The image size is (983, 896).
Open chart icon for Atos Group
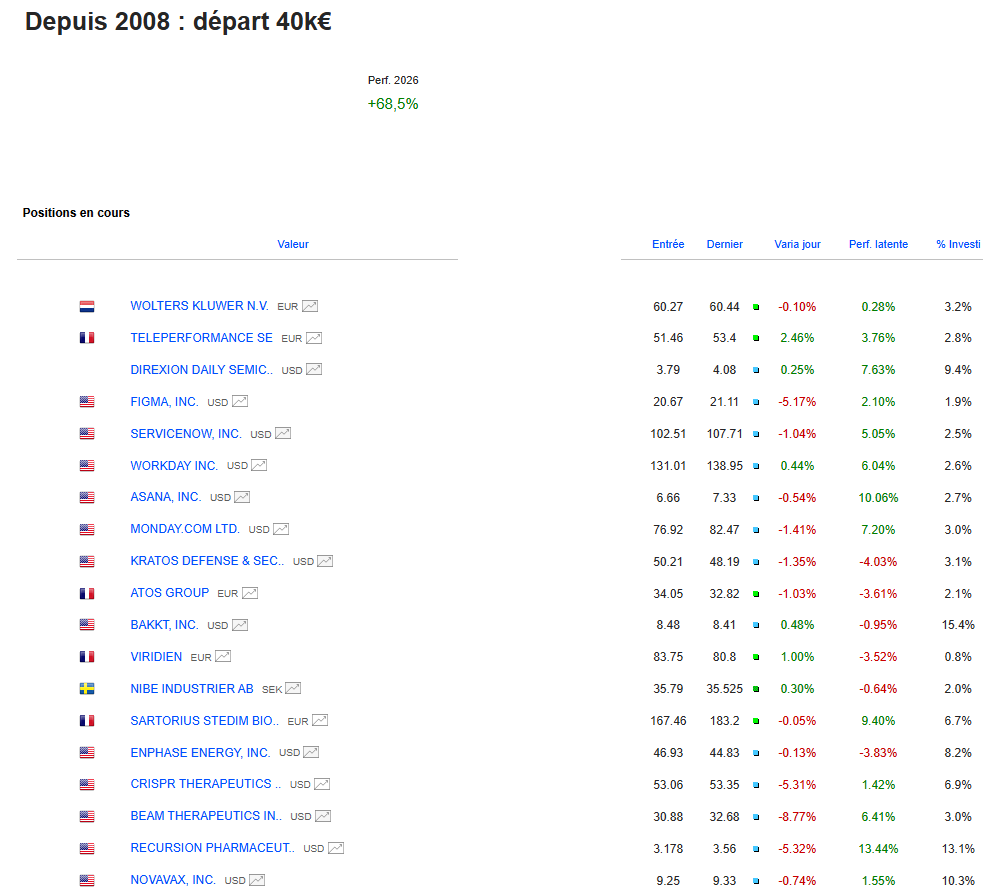[250, 593]
